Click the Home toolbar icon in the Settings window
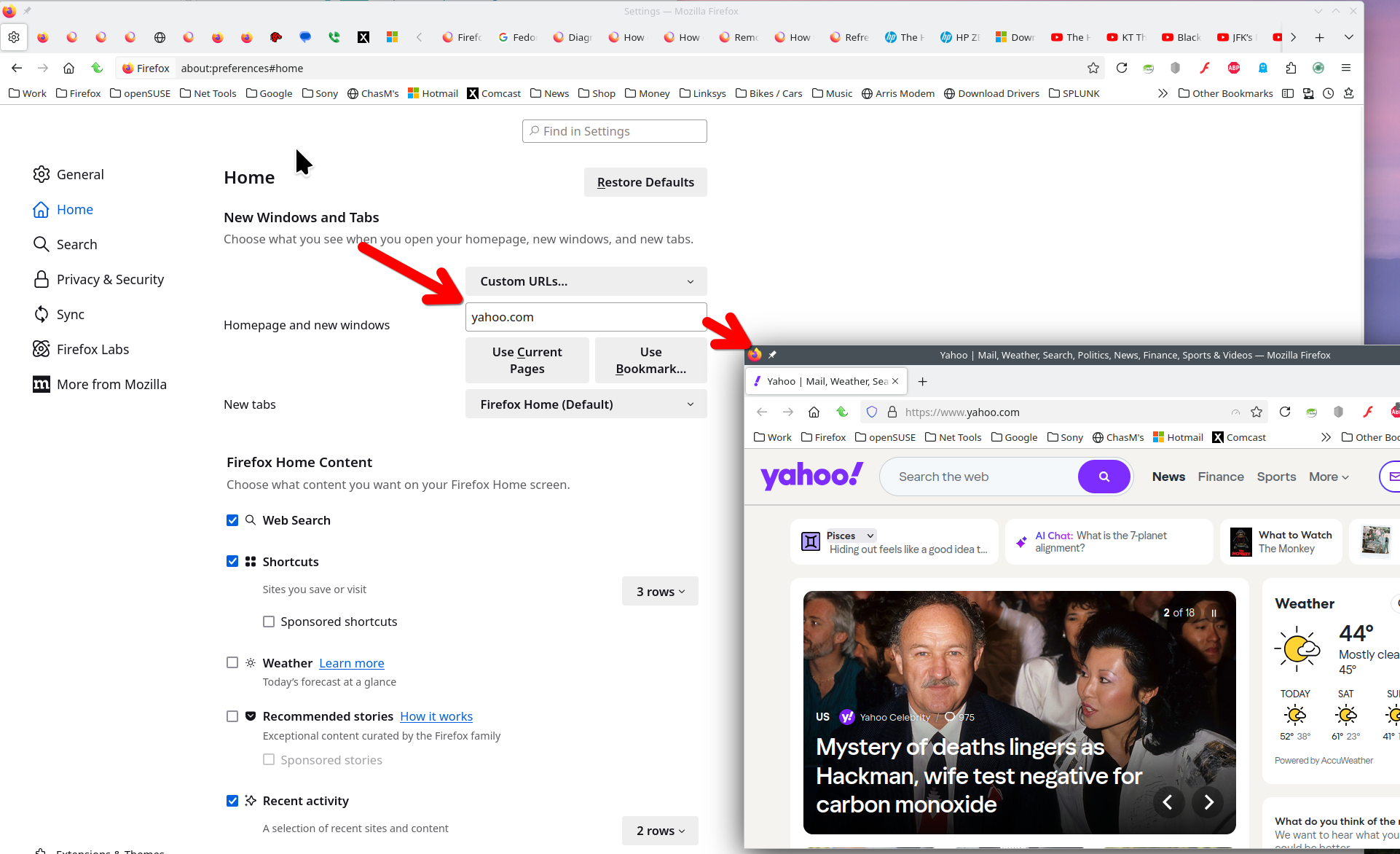1400x854 pixels. [68, 68]
